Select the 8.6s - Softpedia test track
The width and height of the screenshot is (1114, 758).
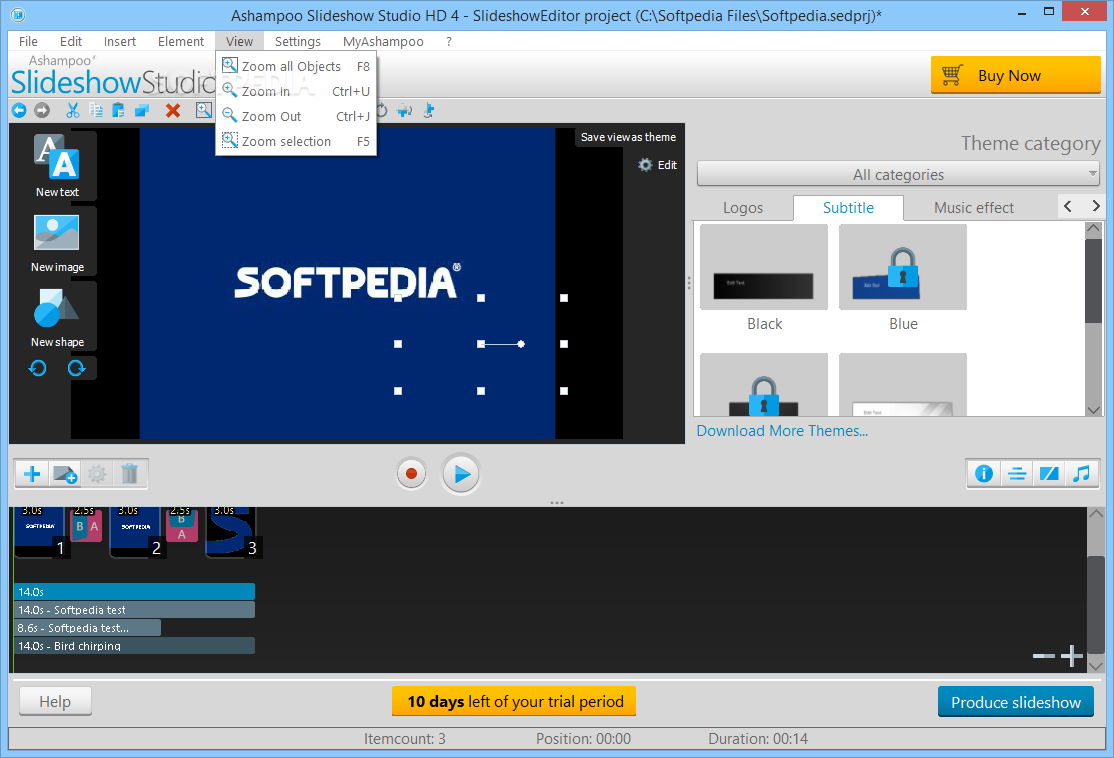click(87, 628)
